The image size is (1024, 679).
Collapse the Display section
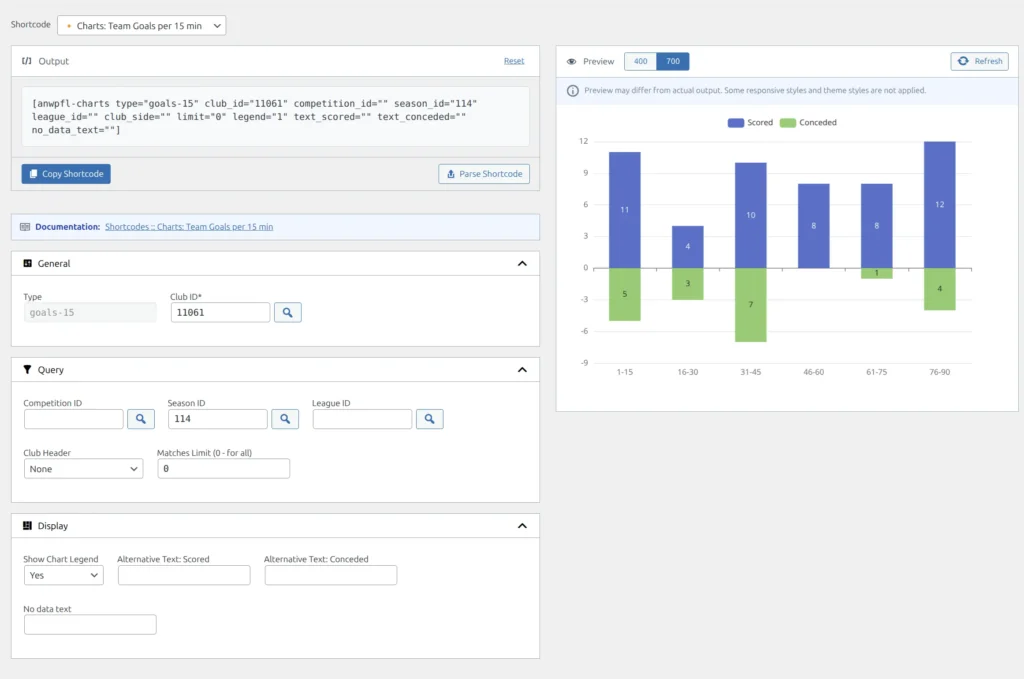click(x=522, y=526)
